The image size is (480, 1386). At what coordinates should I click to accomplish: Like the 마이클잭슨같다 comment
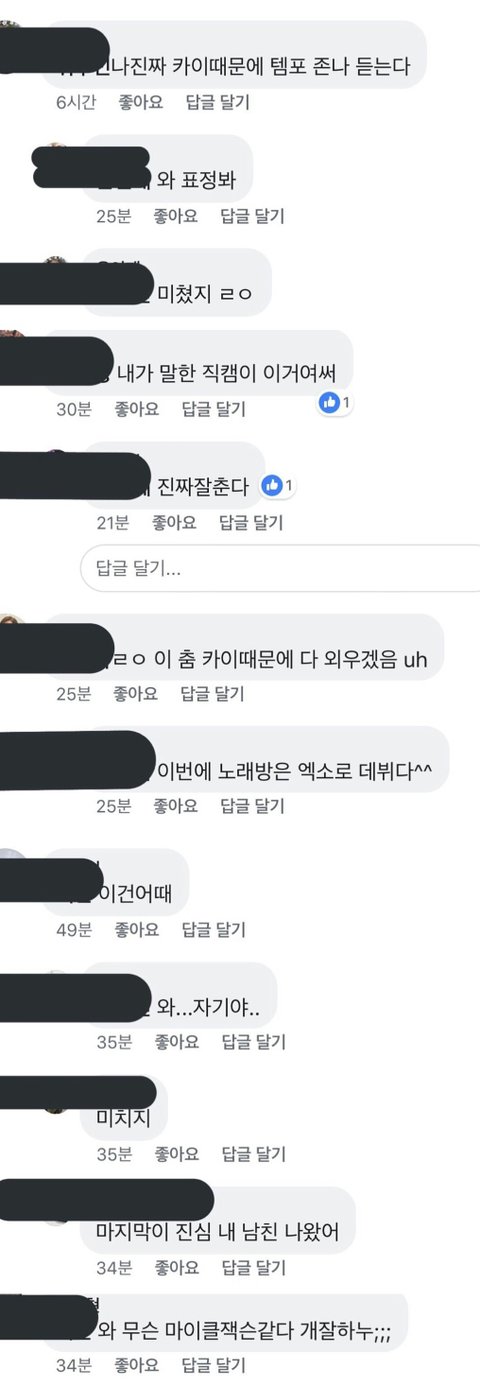pos(136,1365)
